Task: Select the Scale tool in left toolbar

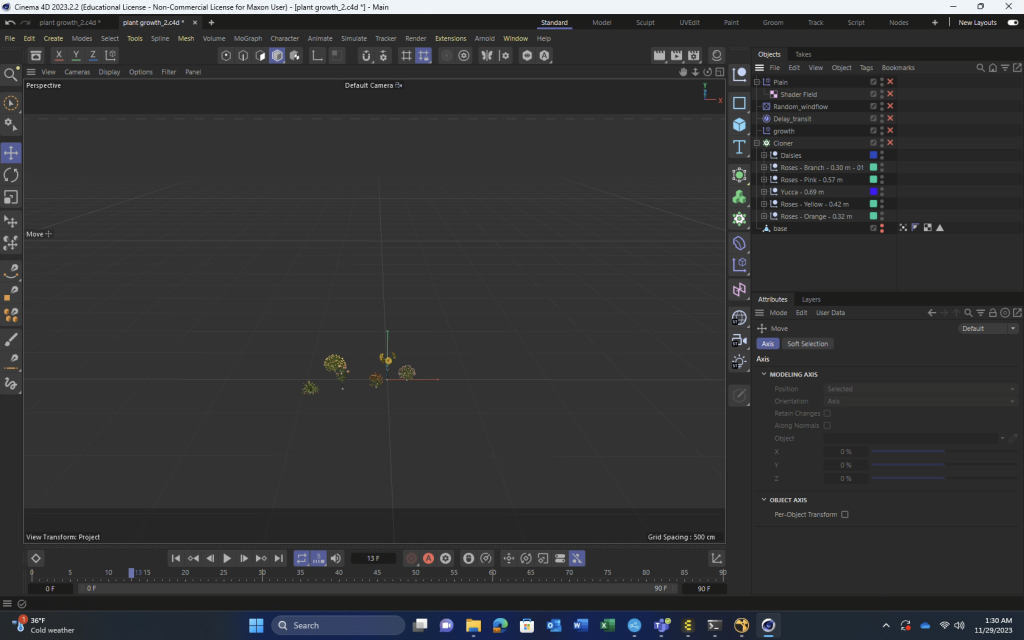Action: (x=11, y=197)
